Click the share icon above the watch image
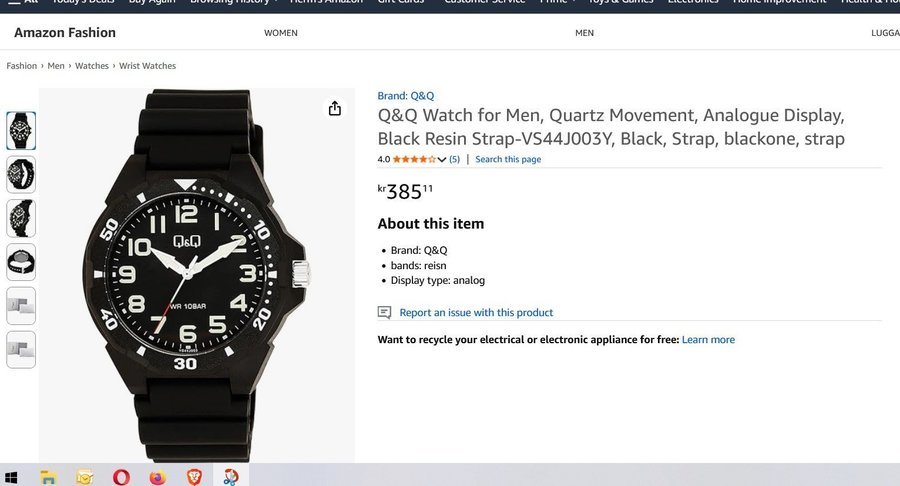 point(335,109)
